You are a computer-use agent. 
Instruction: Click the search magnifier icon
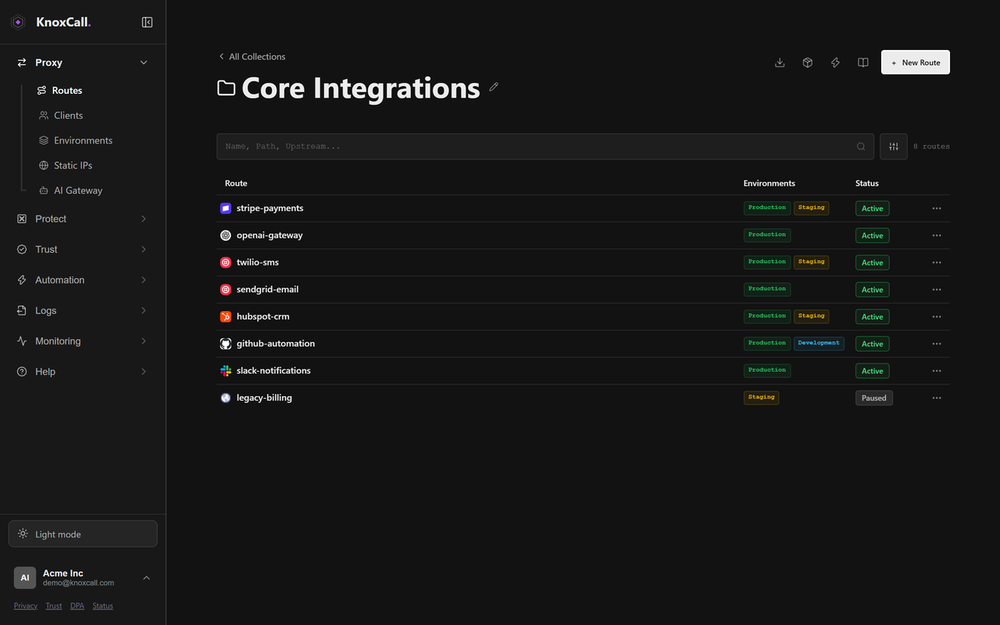861,147
